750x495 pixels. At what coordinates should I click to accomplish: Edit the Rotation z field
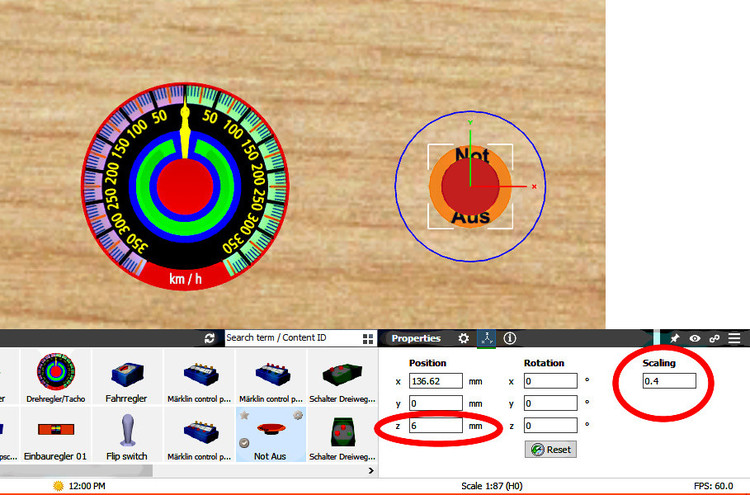click(551, 426)
